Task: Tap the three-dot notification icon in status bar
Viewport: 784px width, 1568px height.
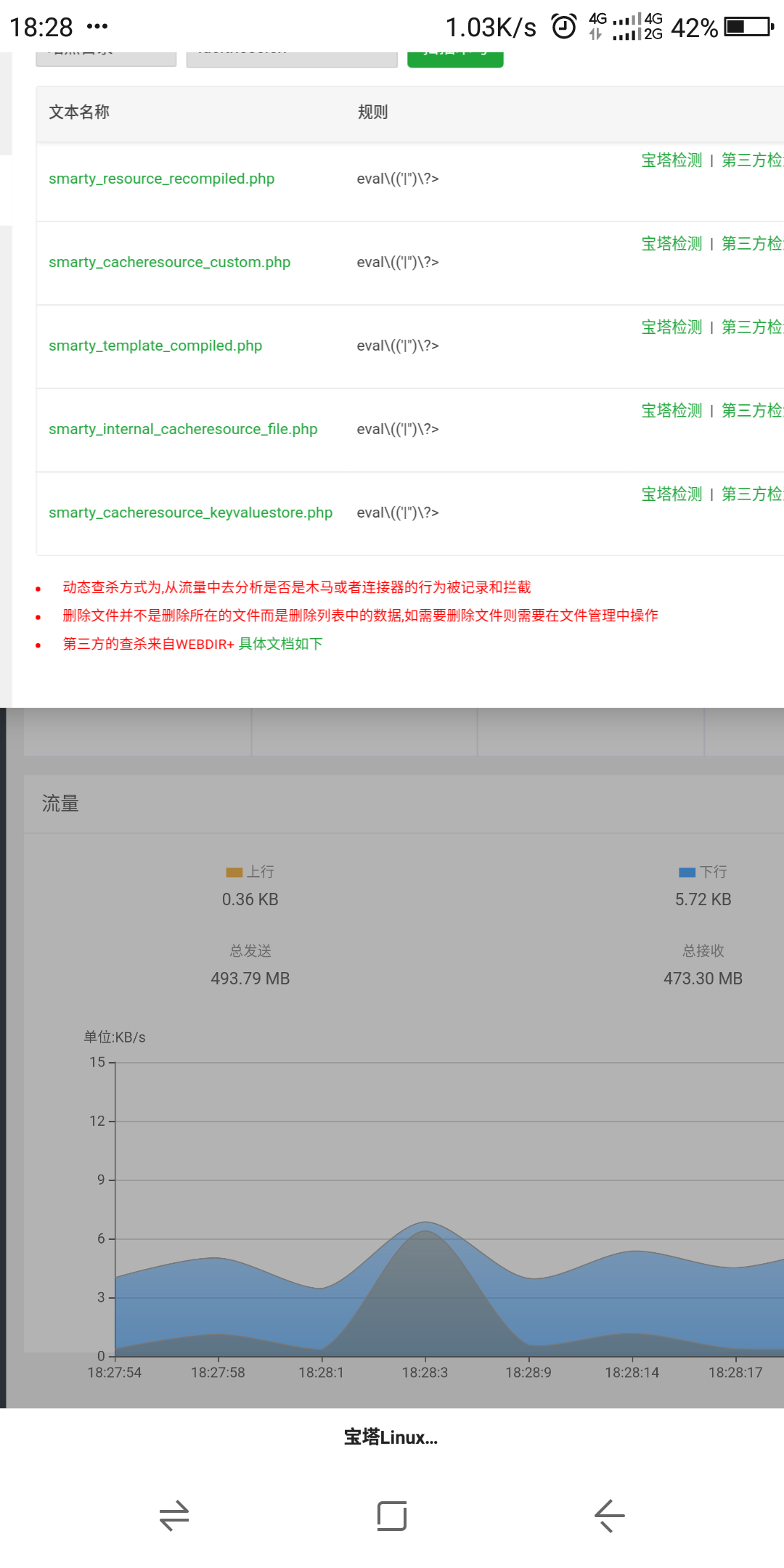Action: pyautogui.click(x=97, y=27)
